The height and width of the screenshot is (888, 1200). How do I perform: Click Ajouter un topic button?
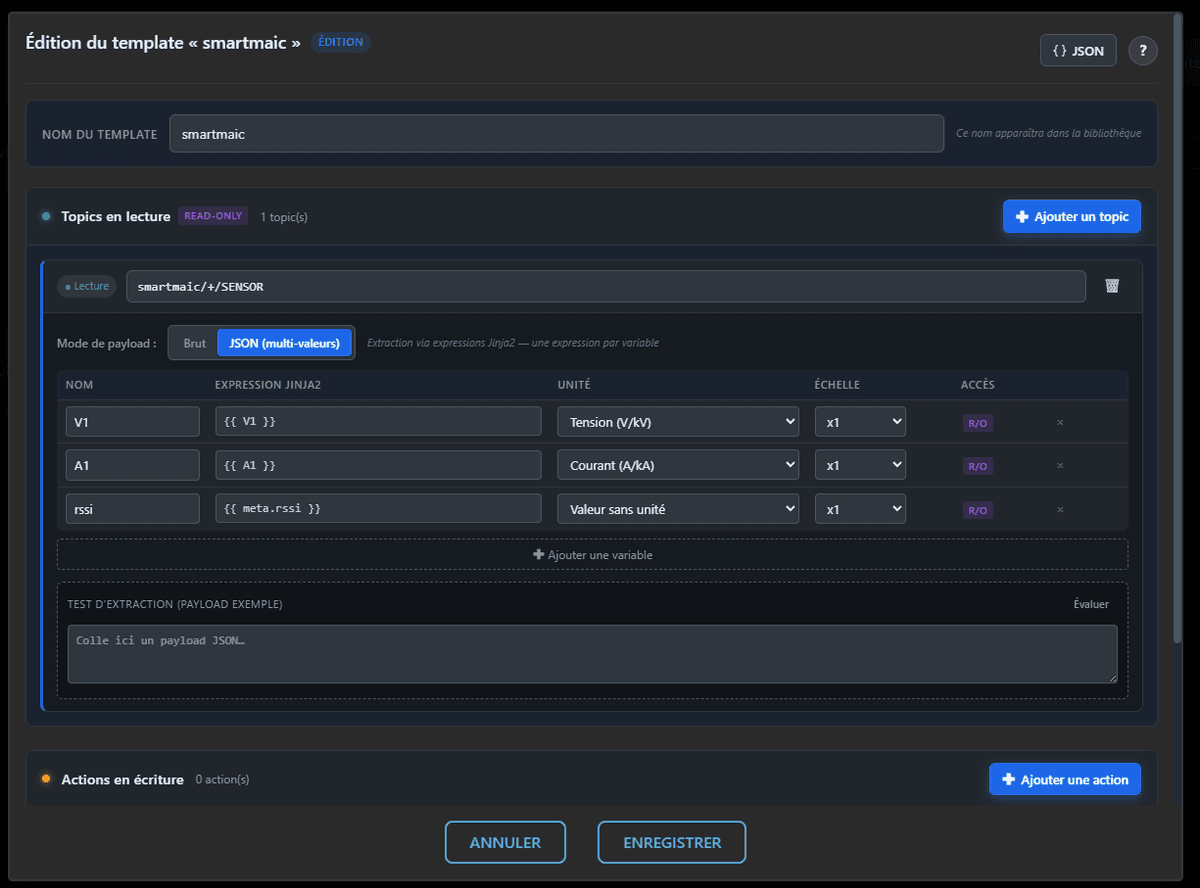[1072, 216]
